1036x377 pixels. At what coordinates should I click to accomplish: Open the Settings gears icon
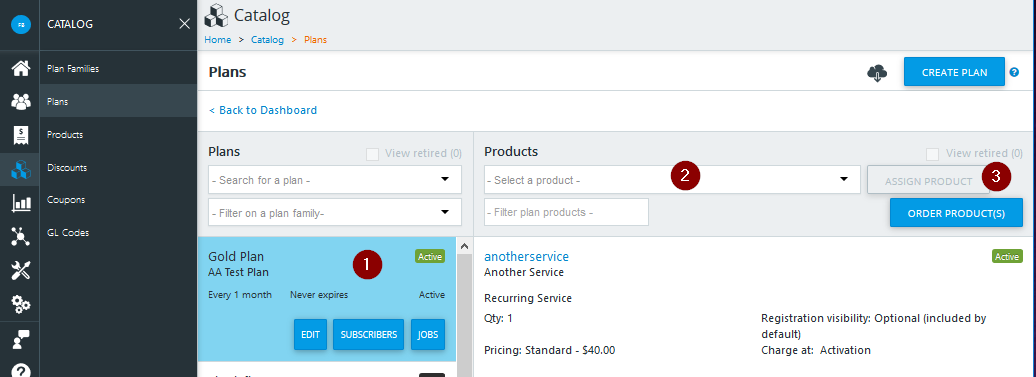pos(21,304)
